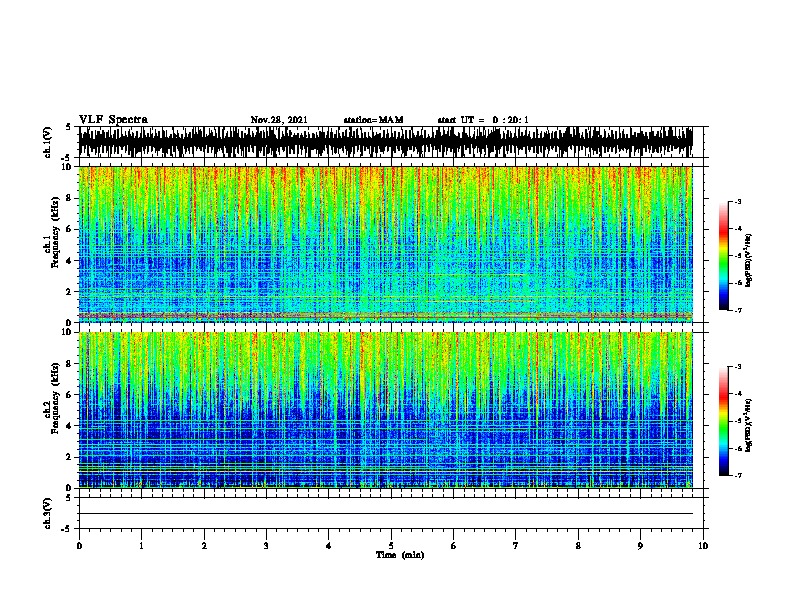Click the ch.1(V) waveform axis label
Image resolution: width=792 pixels, height=612 pixels.
coord(47,142)
